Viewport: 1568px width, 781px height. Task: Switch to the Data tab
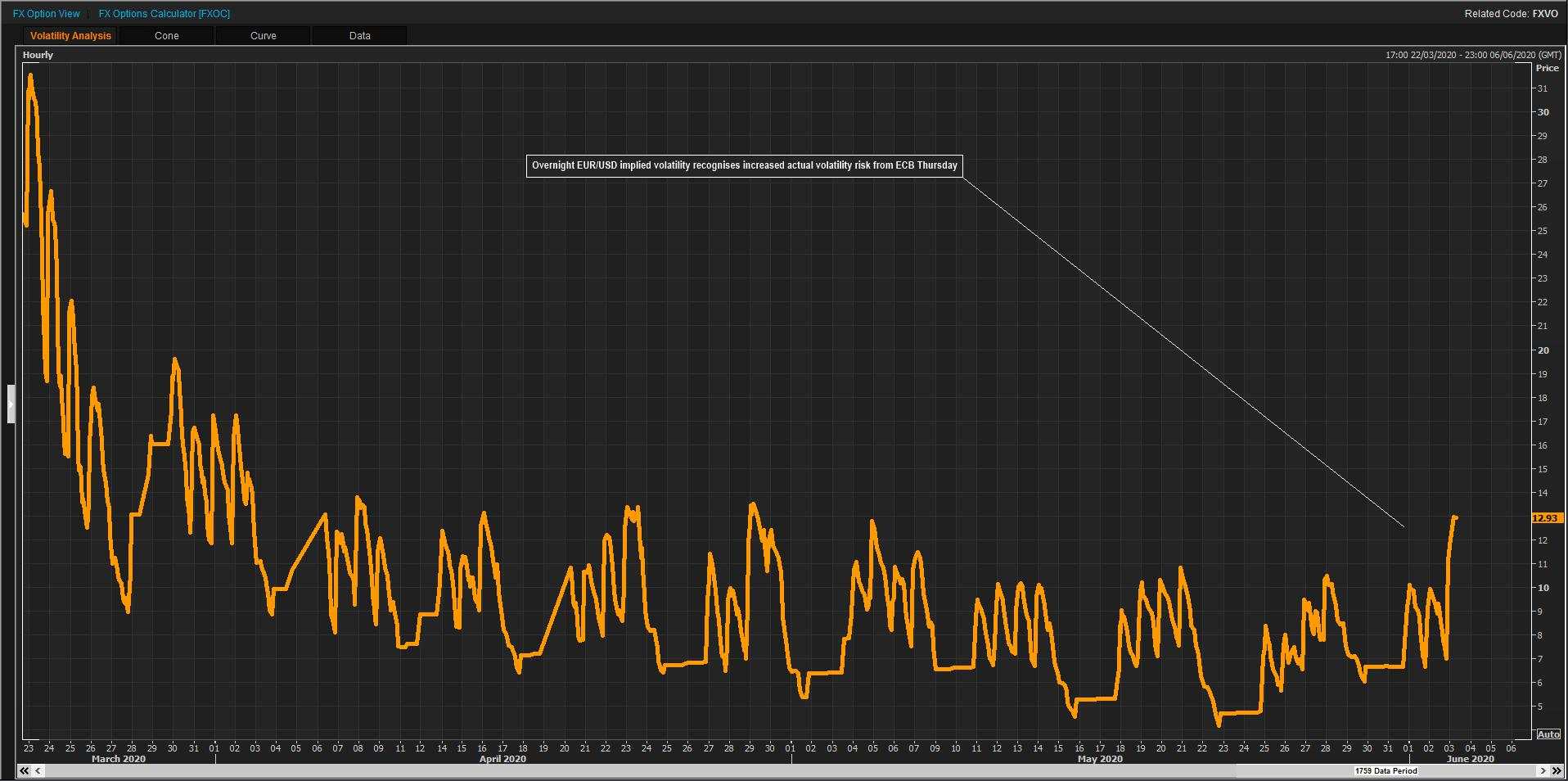coord(360,36)
